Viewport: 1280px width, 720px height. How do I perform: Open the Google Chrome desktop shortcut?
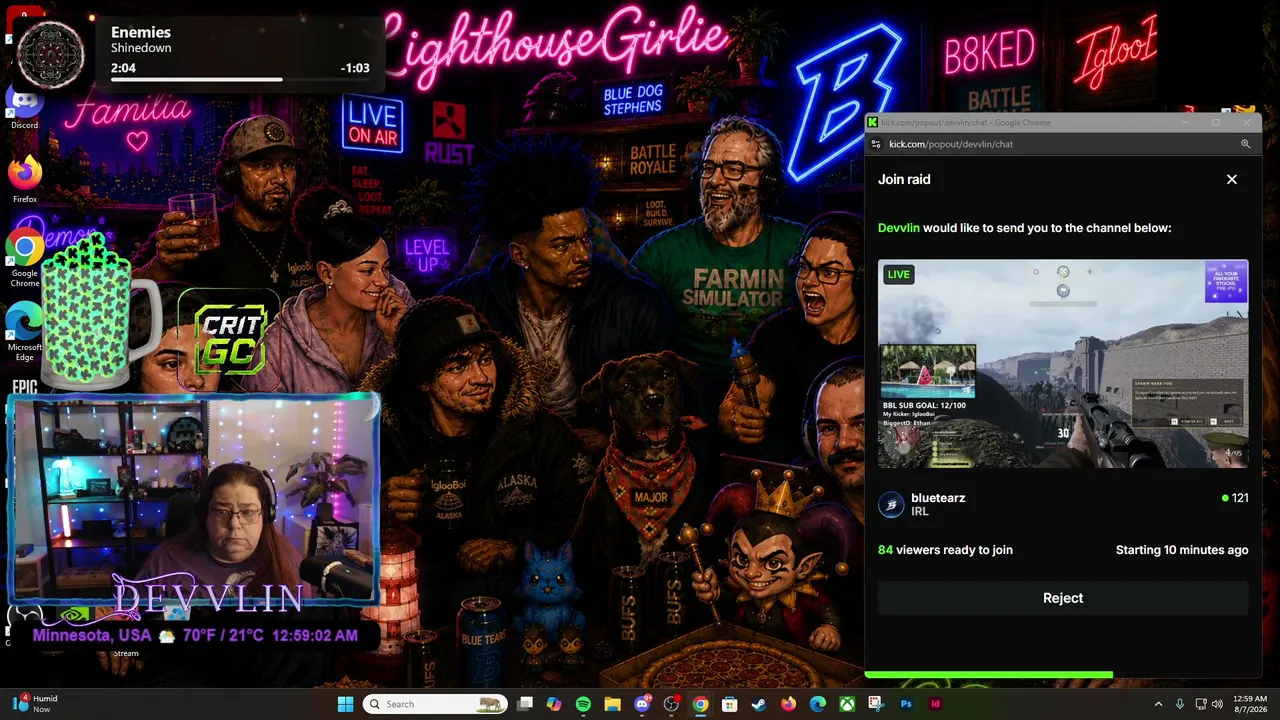25,257
